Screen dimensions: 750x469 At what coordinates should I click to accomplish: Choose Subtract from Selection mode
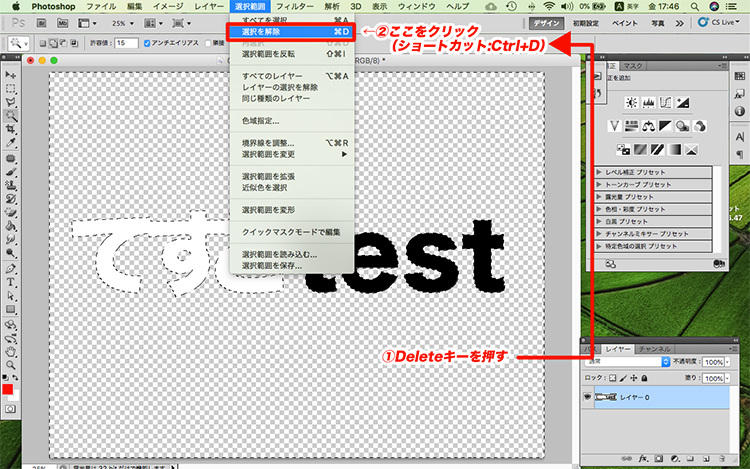pos(63,43)
